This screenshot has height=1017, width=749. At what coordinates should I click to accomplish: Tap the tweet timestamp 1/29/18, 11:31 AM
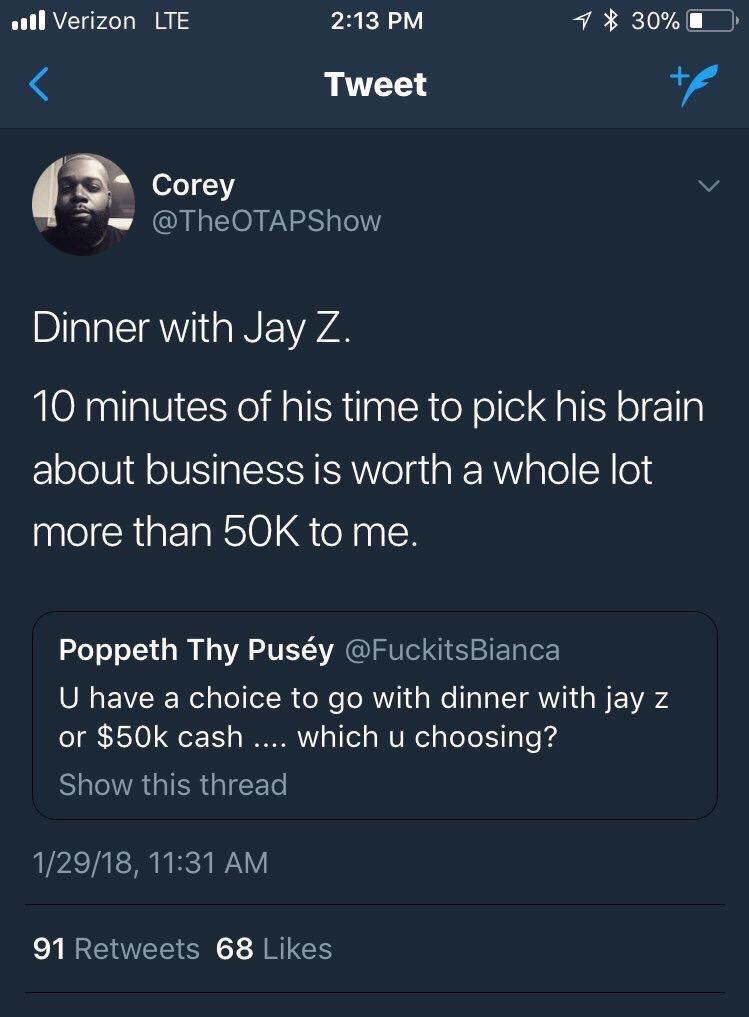click(151, 862)
